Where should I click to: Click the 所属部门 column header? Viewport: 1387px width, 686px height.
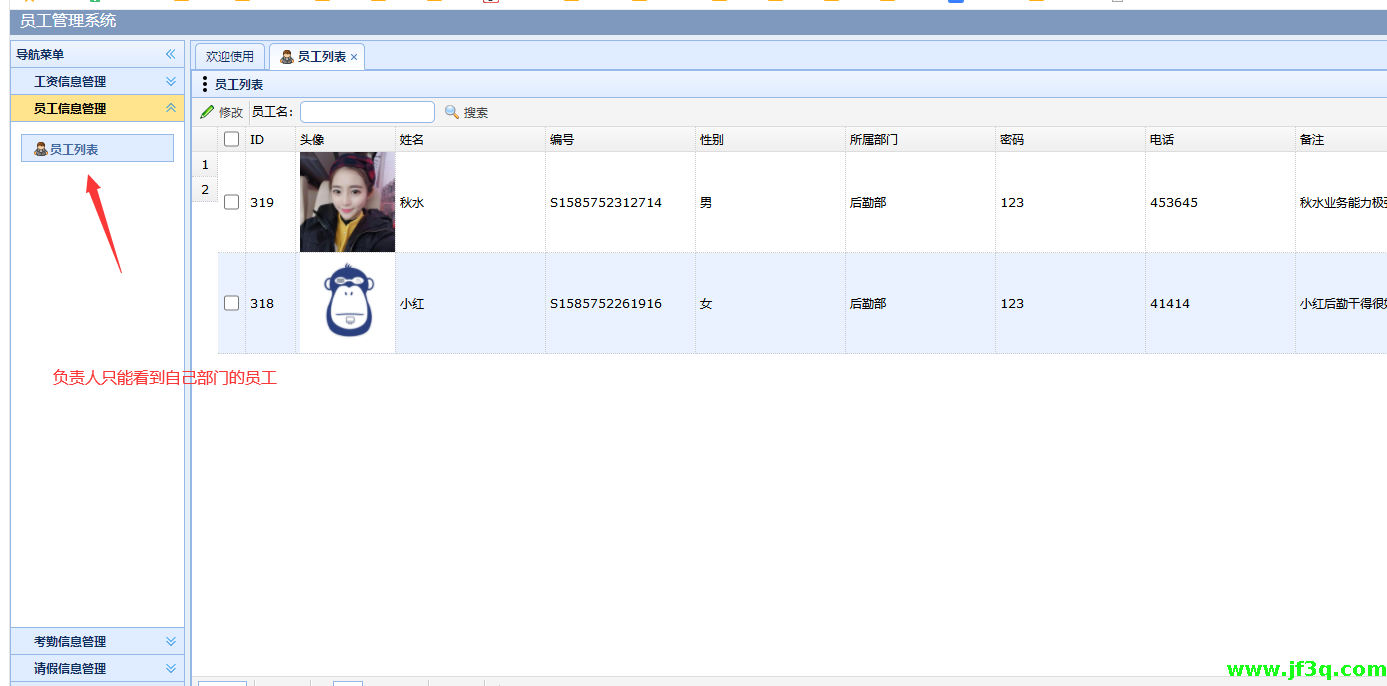(x=873, y=140)
